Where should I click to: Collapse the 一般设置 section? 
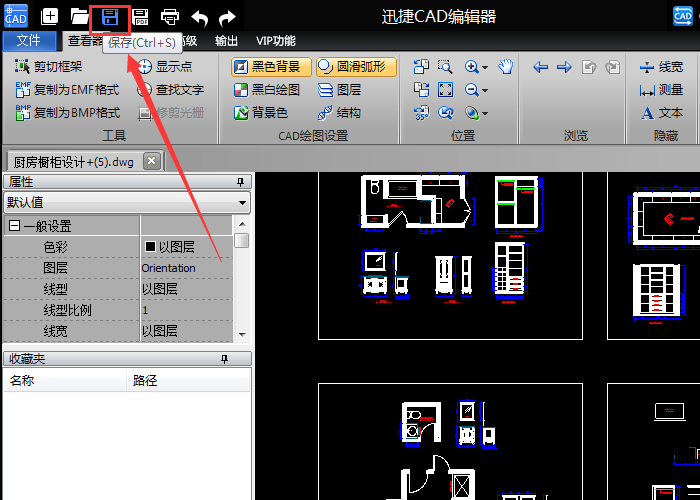[x=14, y=226]
